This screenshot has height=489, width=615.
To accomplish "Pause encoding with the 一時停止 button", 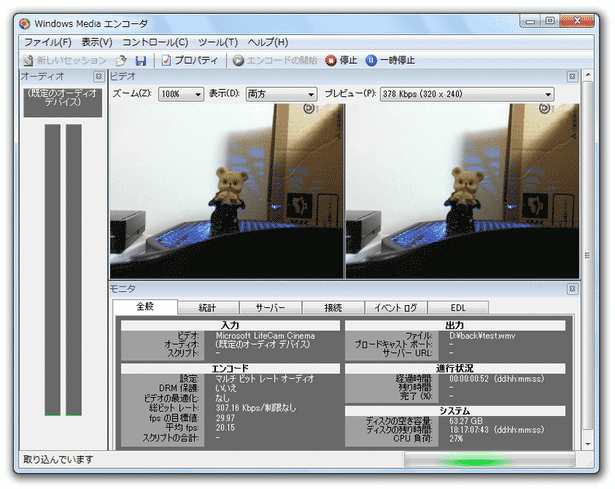I will [390, 60].
